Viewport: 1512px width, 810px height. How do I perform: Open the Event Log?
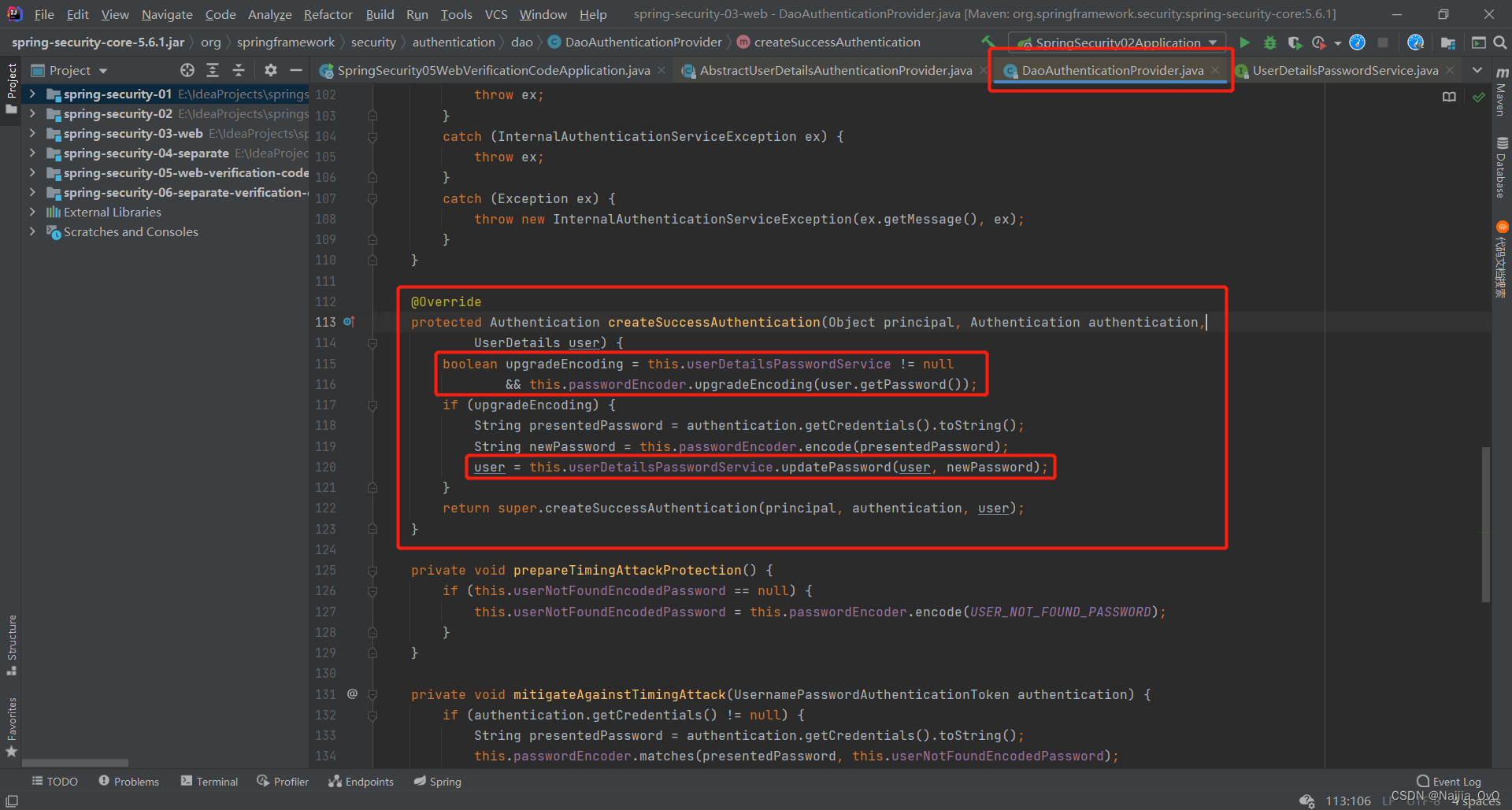1448,781
